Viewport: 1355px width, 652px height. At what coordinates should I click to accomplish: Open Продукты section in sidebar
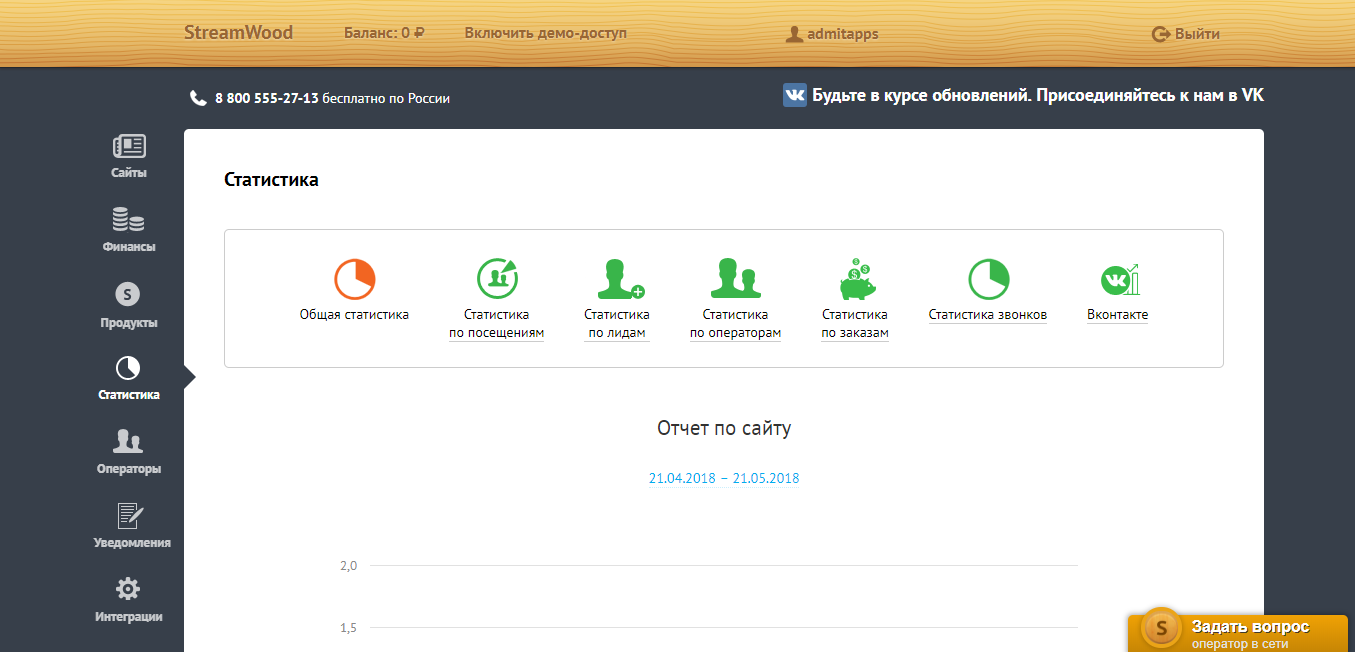click(x=128, y=296)
